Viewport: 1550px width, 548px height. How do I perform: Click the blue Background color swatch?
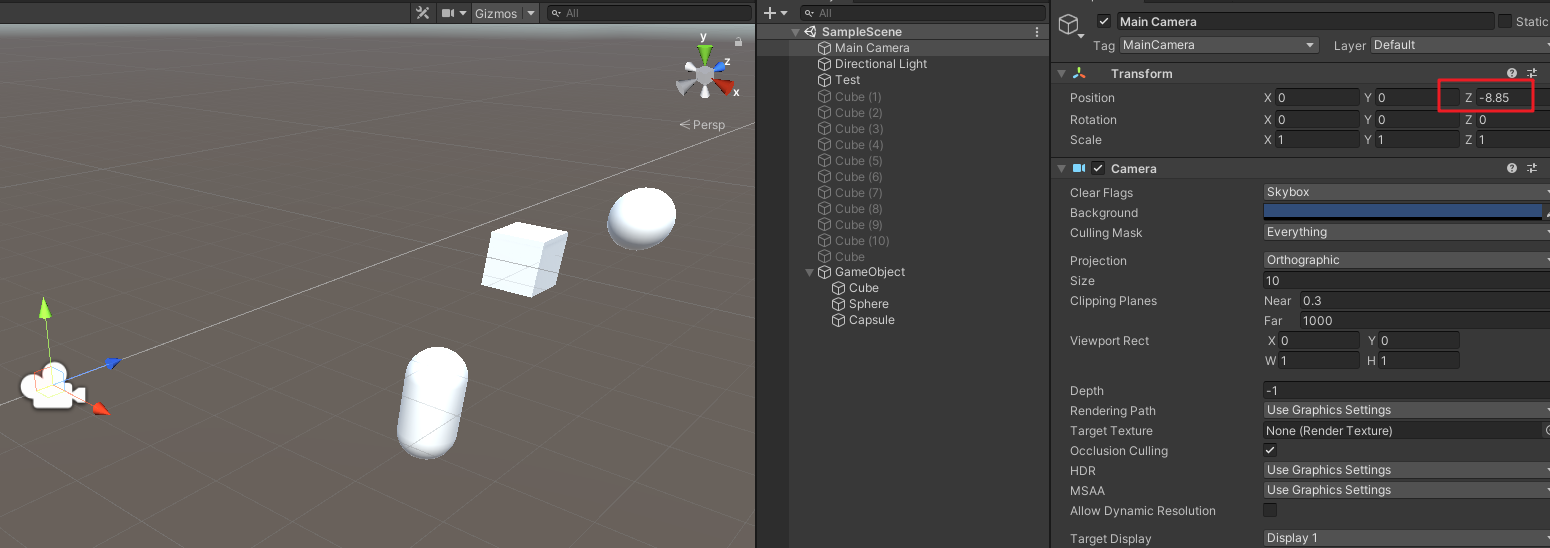[x=1402, y=212]
